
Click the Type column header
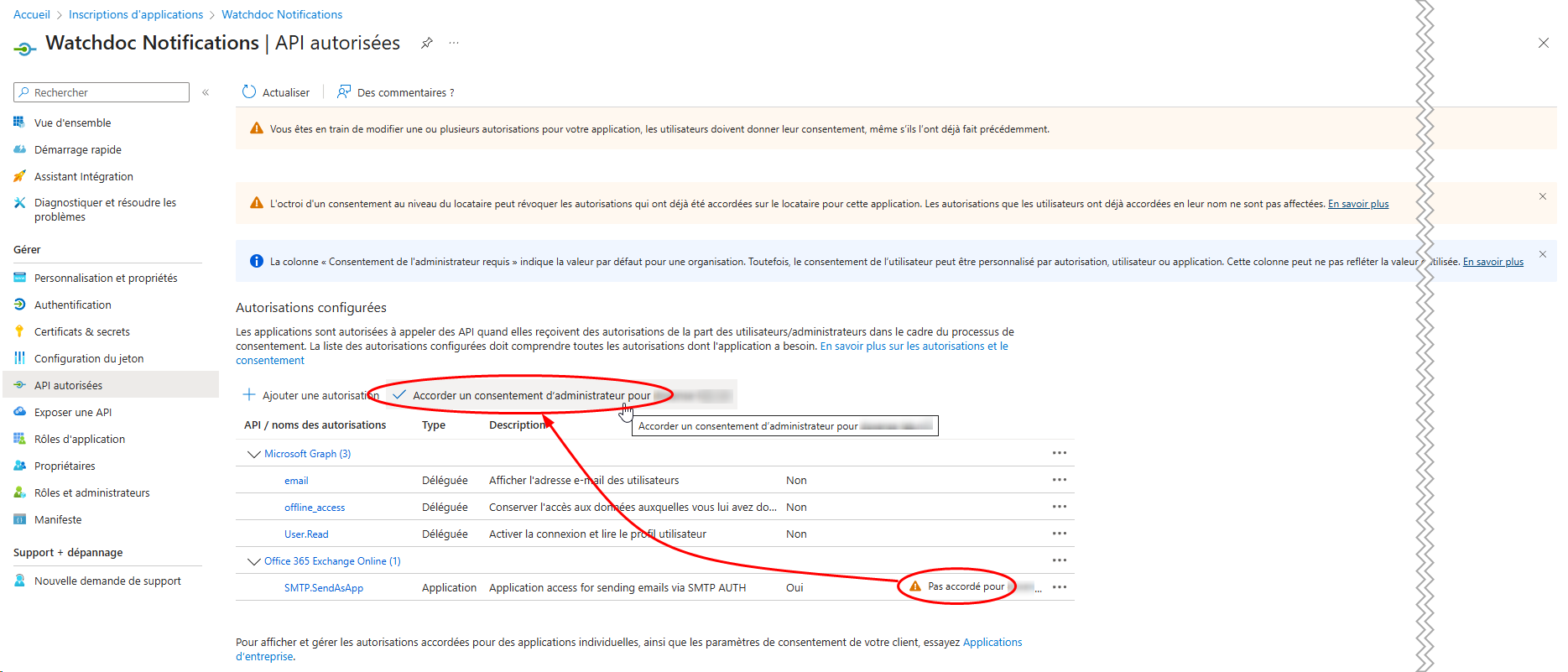click(434, 425)
